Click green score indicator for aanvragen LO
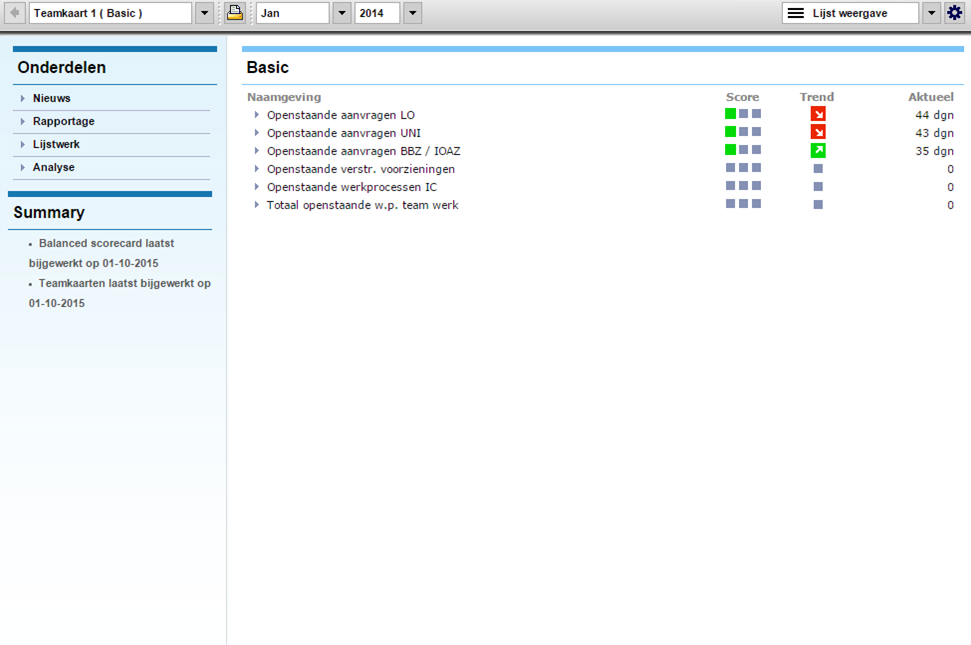Image resolution: width=971 pixels, height=645 pixels. pos(731,114)
